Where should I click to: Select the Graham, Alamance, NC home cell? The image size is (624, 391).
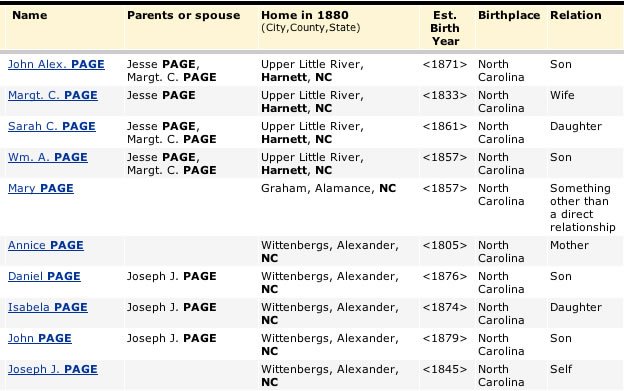coord(328,188)
